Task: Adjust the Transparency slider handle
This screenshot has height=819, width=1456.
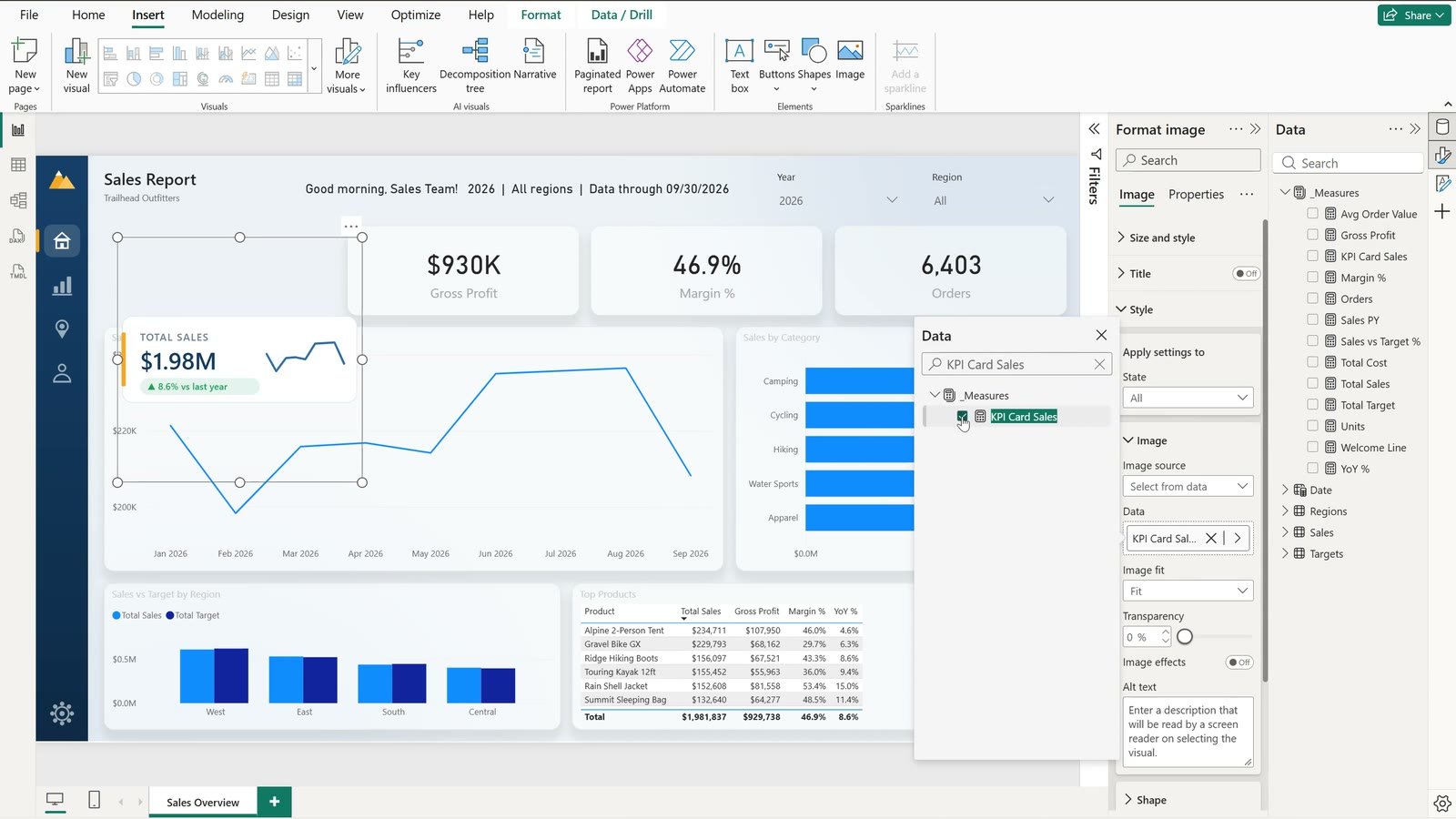Action: [1185, 637]
